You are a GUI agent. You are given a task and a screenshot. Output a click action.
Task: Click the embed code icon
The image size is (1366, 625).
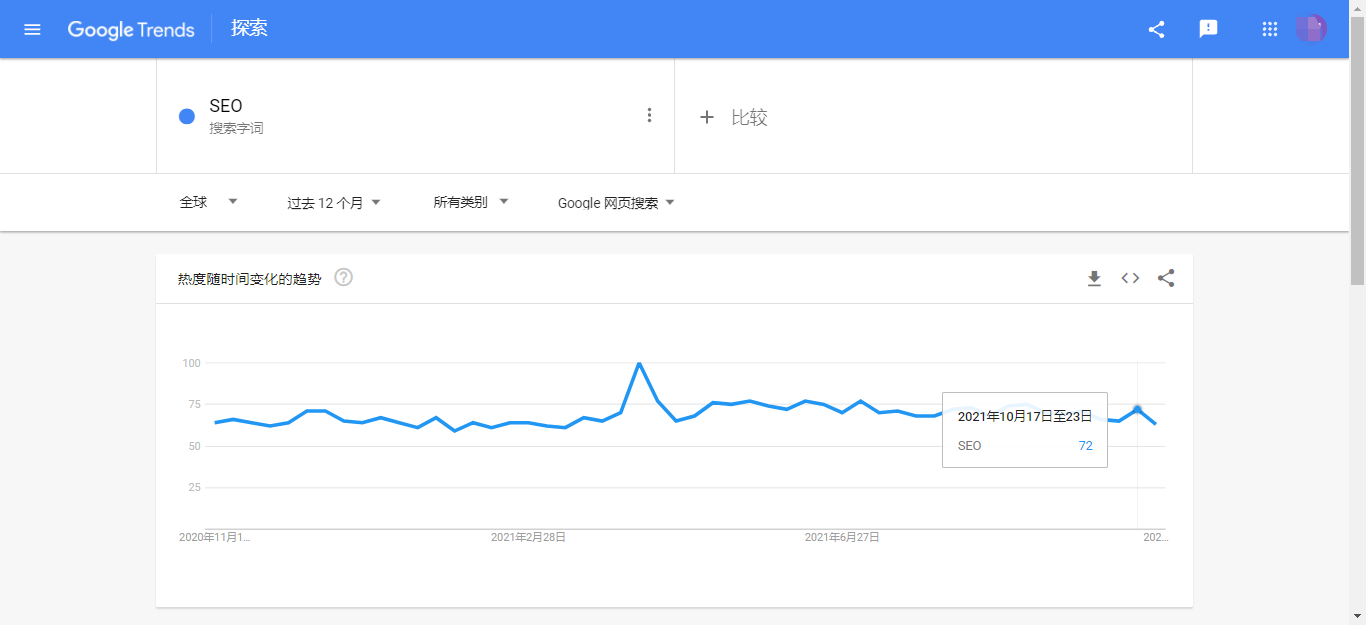pos(1130,278)
